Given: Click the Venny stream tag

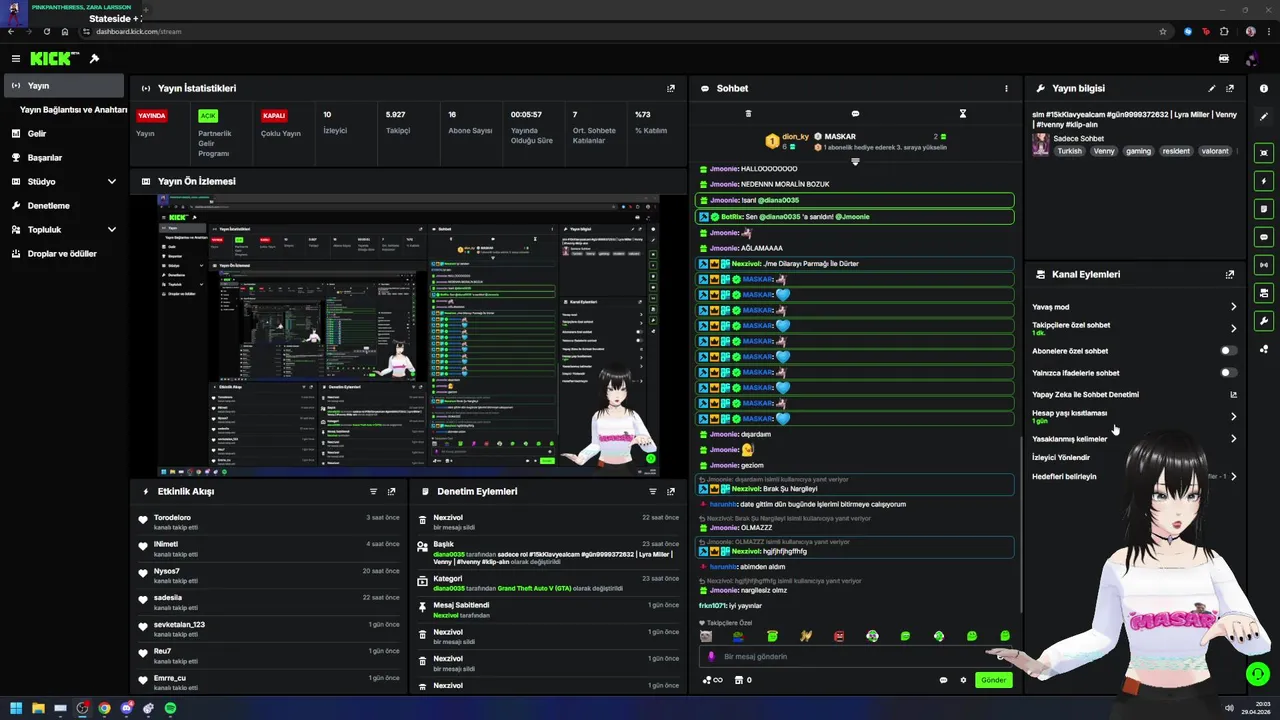Looking at the screenshot, I should pos(1104,151).
